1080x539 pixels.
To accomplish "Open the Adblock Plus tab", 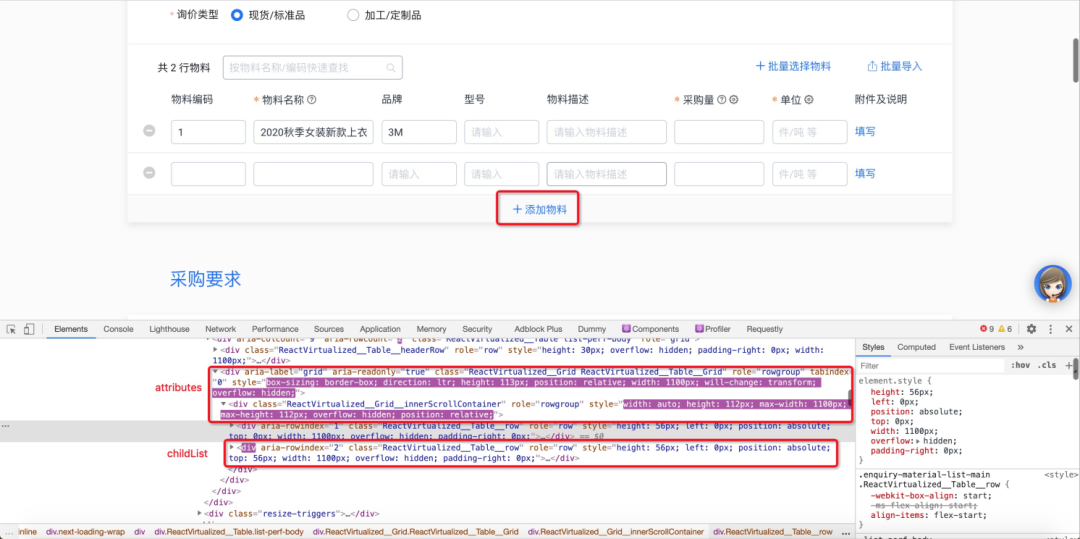I will pyautogui.click(x=538, y=329).
